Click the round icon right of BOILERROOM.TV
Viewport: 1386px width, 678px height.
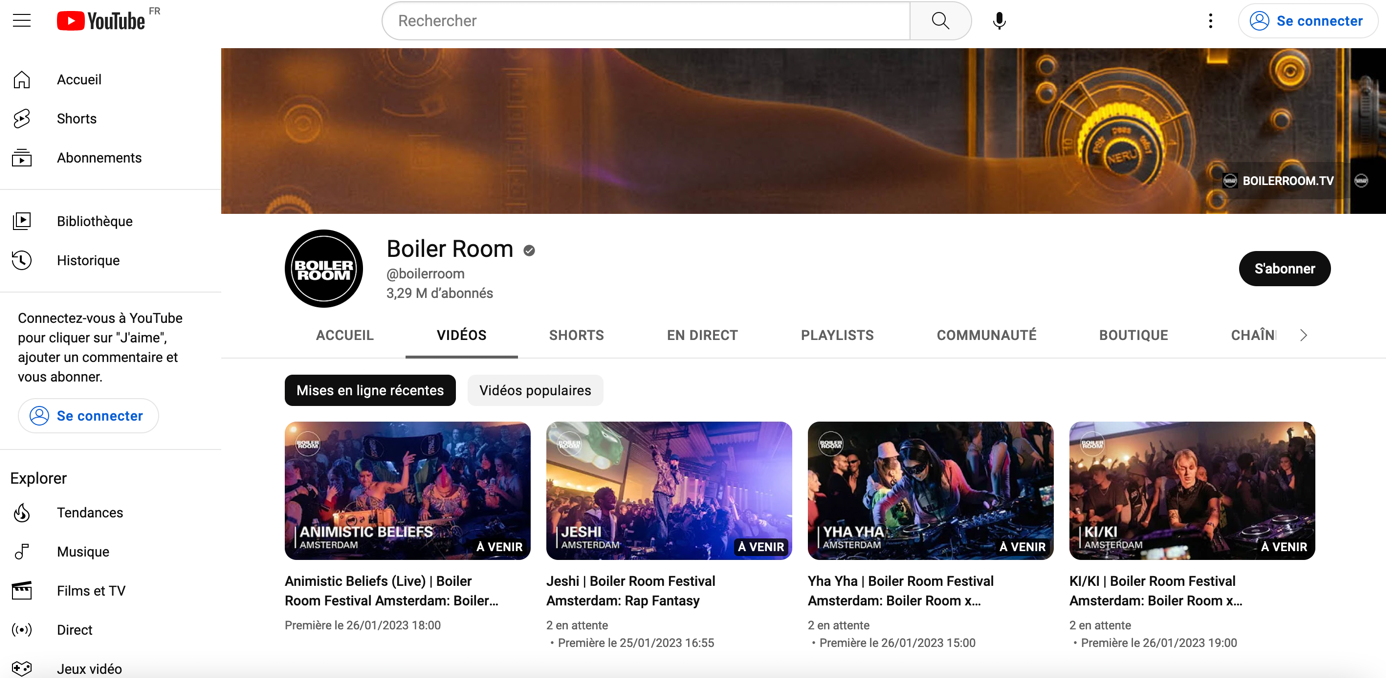(x=1361, y=181)
